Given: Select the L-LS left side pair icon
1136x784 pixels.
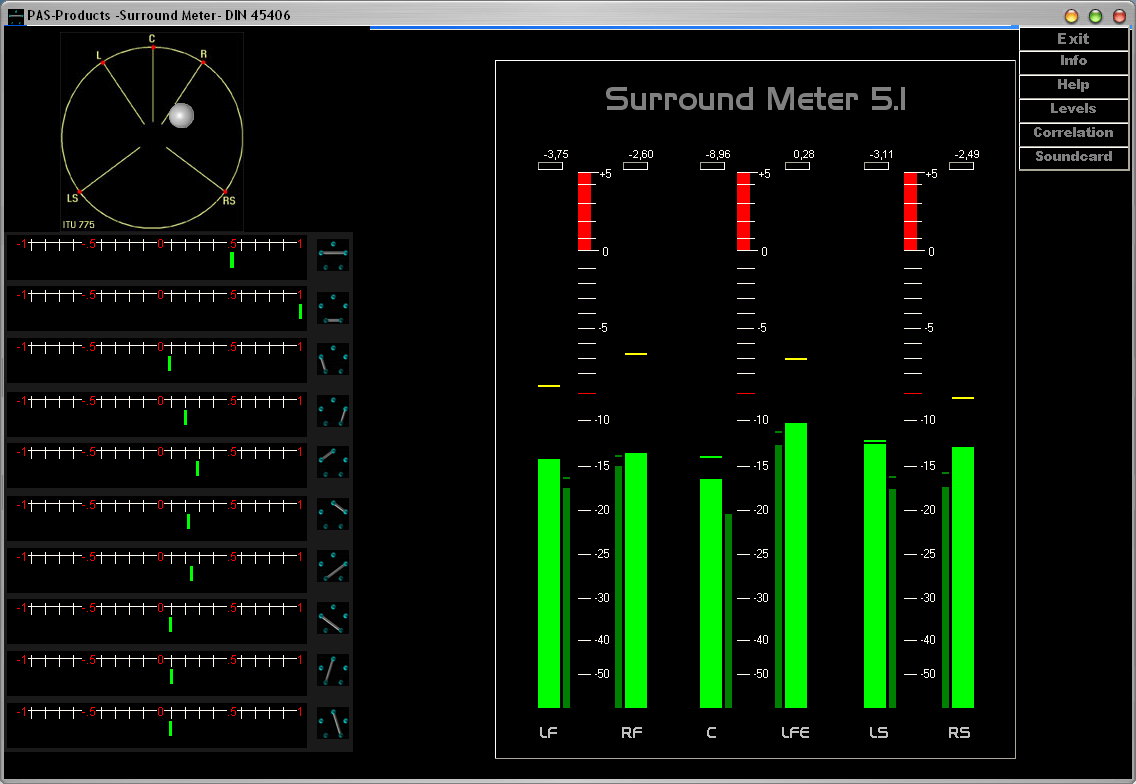Looking at the screenshot, I should pos(333,359).
